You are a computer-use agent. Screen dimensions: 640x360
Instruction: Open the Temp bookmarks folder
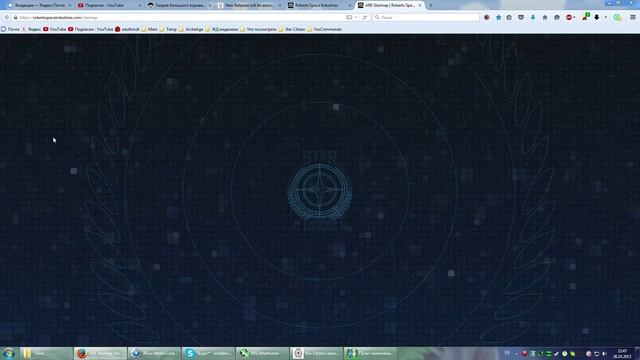tap(168, 29)
